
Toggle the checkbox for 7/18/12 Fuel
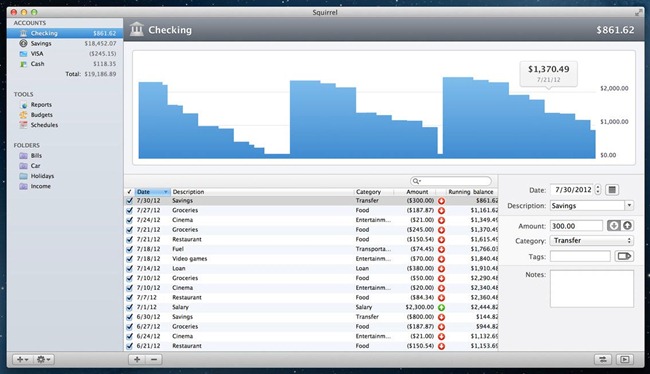(x=129, y=249)
